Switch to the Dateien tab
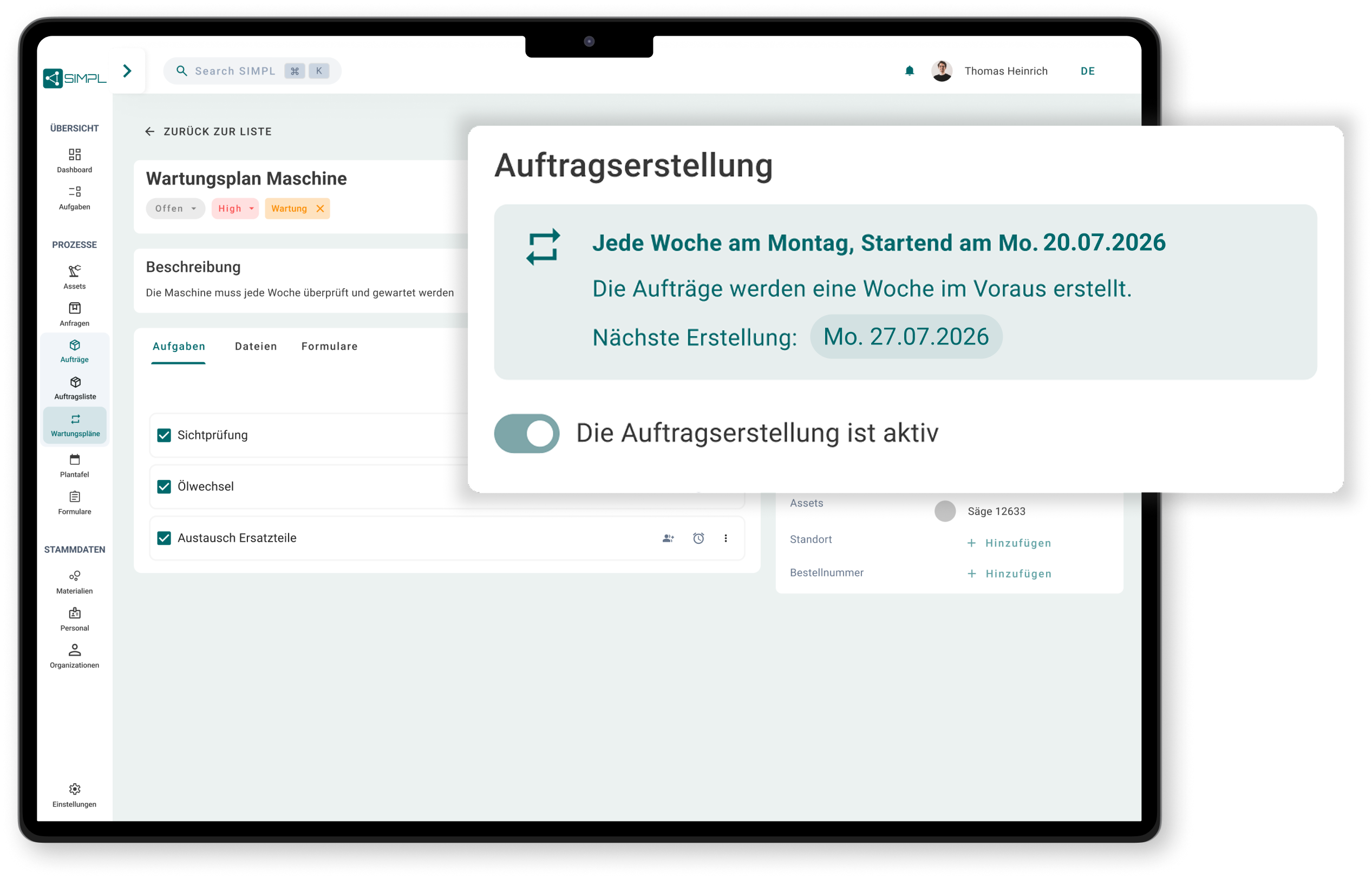 tap(256, 346)
